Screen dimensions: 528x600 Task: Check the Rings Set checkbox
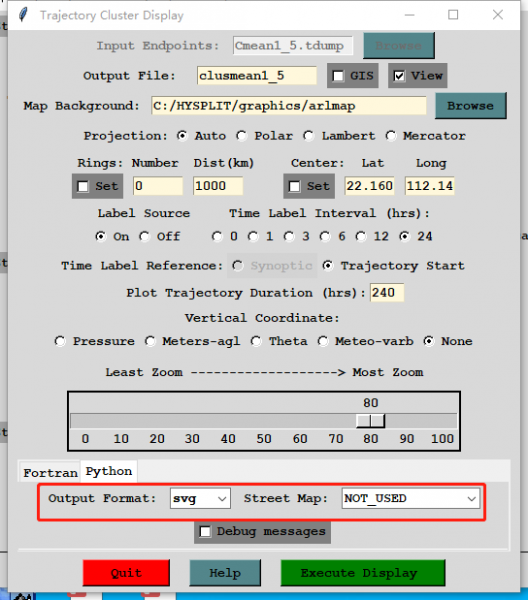tap(83, 186)
